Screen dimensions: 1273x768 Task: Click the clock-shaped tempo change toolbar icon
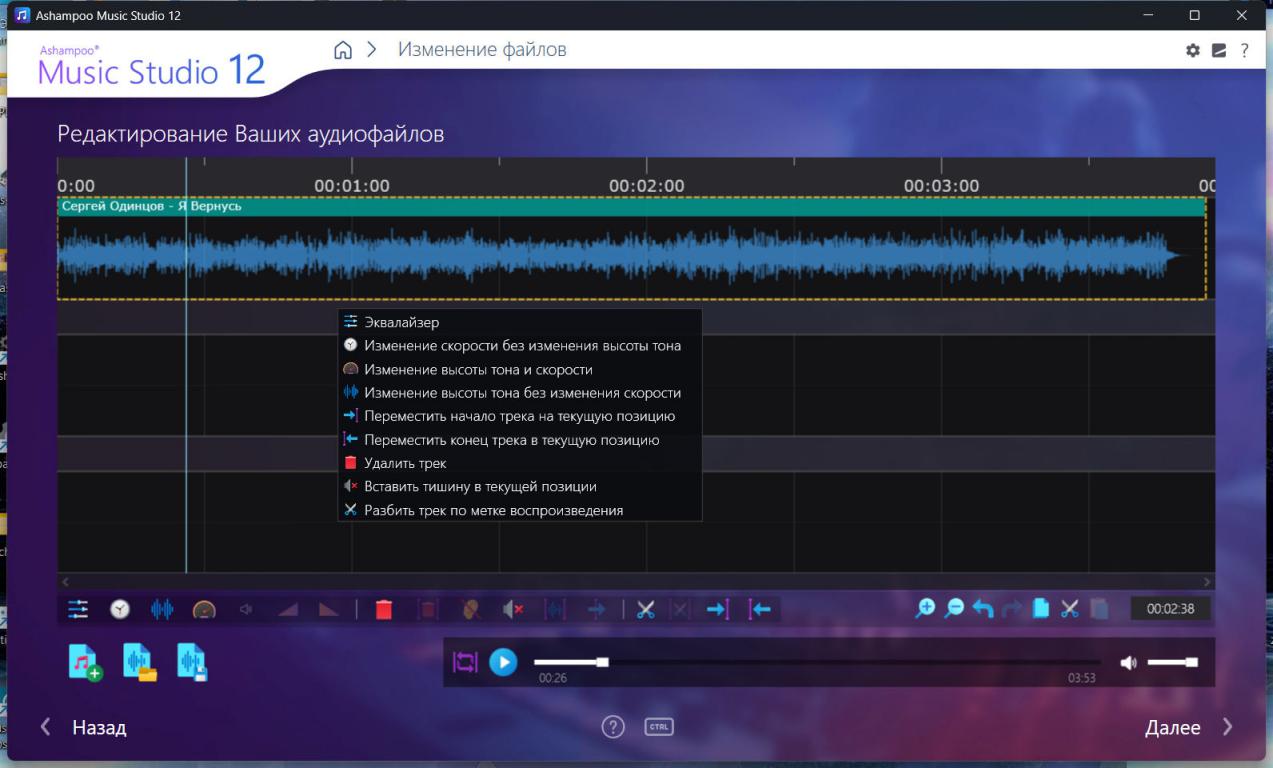pos(120,609)
